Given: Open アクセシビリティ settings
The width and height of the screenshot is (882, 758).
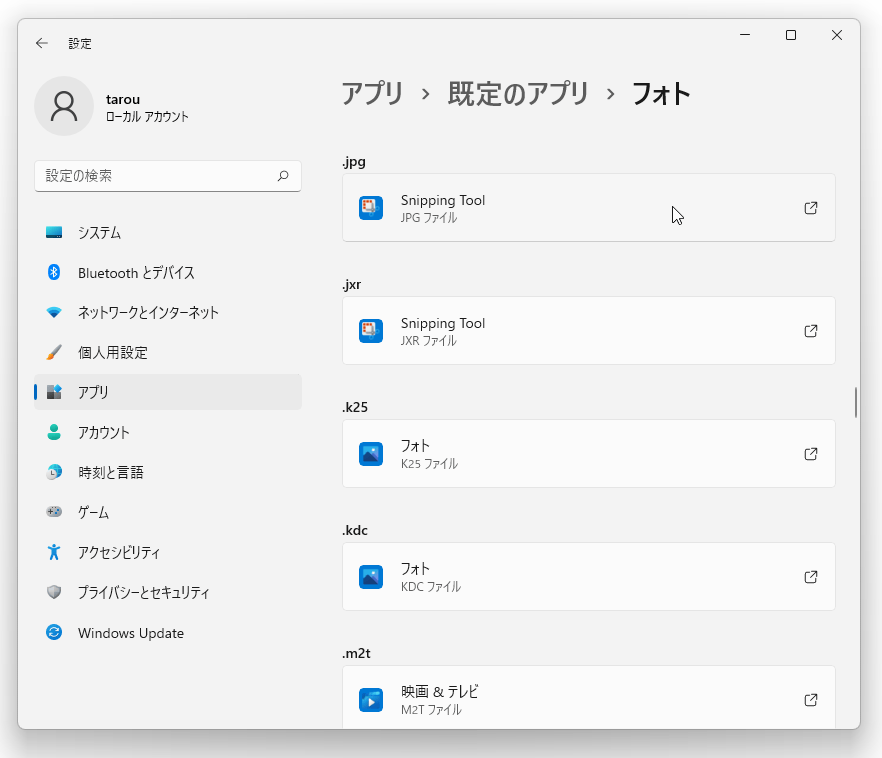Looking at the screenshot, I should coord(168,552).
